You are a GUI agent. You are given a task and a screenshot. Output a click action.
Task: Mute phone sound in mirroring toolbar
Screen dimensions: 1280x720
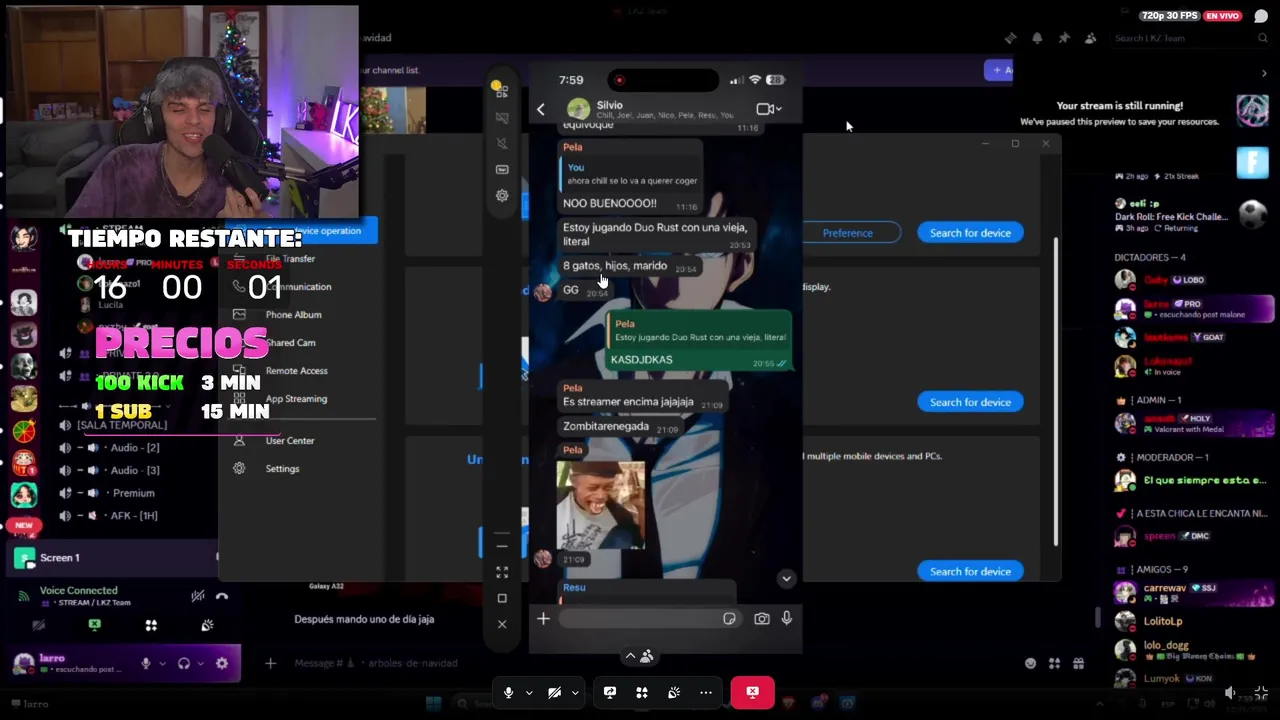(502, 143)
